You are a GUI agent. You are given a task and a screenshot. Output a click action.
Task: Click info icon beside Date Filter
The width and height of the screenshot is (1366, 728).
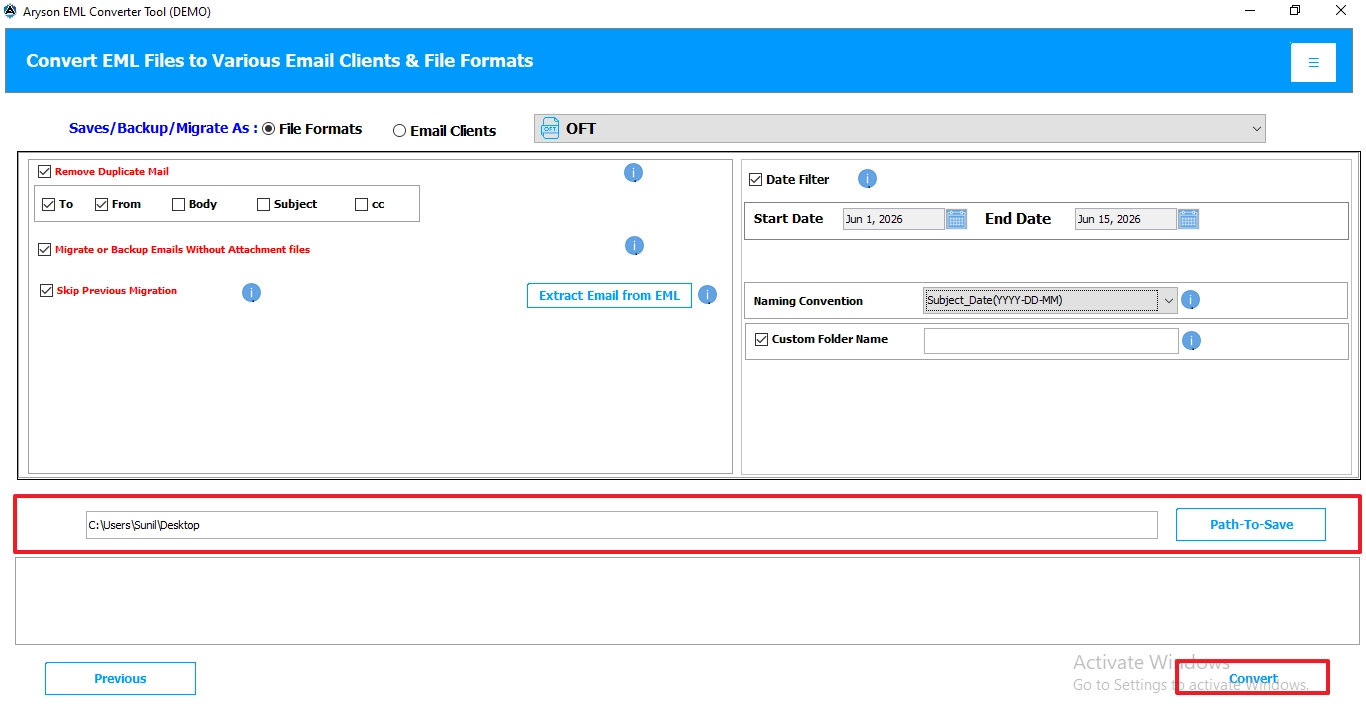click(867, 180)
